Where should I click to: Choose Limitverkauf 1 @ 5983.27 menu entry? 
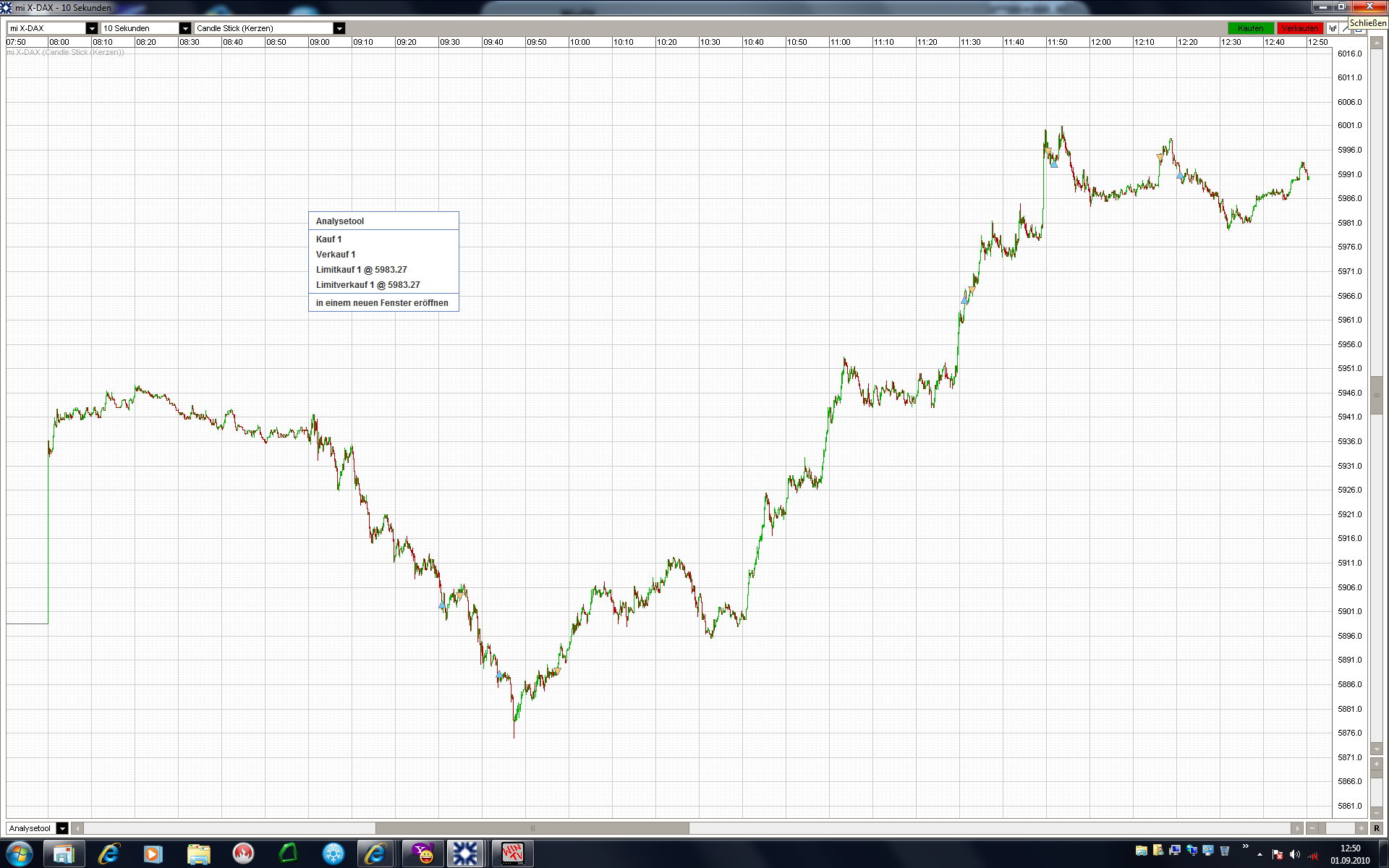pyautogui.click(x=368, y=285)
